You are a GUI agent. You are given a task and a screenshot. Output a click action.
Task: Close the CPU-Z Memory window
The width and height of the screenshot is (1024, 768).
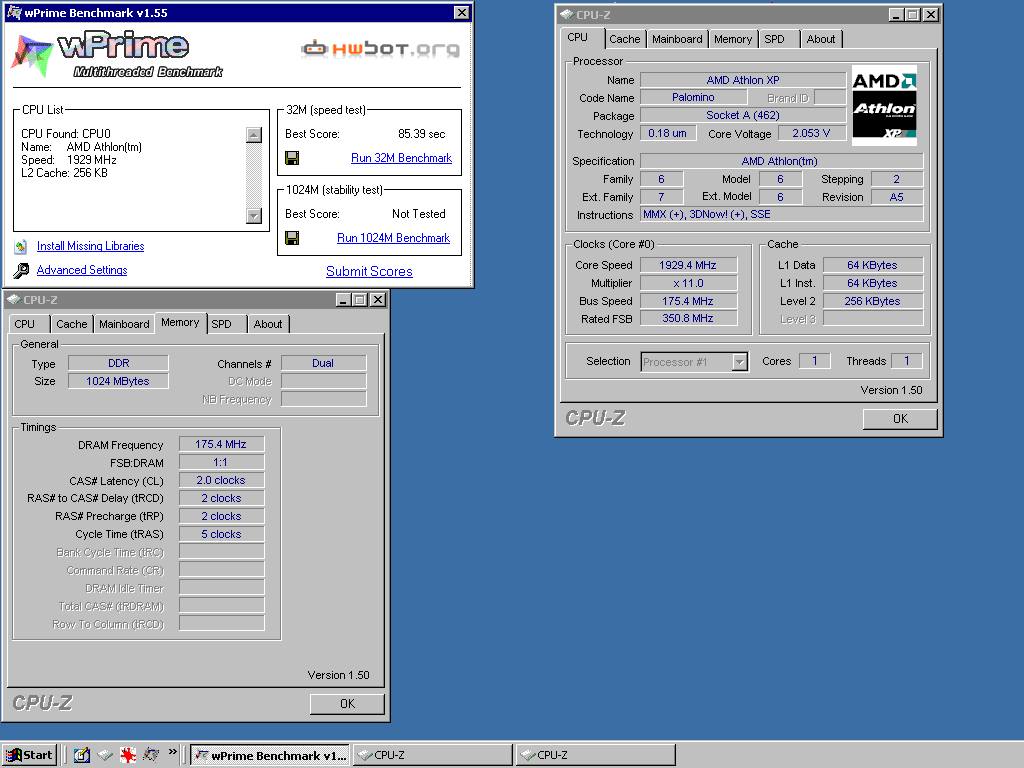coord(377,300)
